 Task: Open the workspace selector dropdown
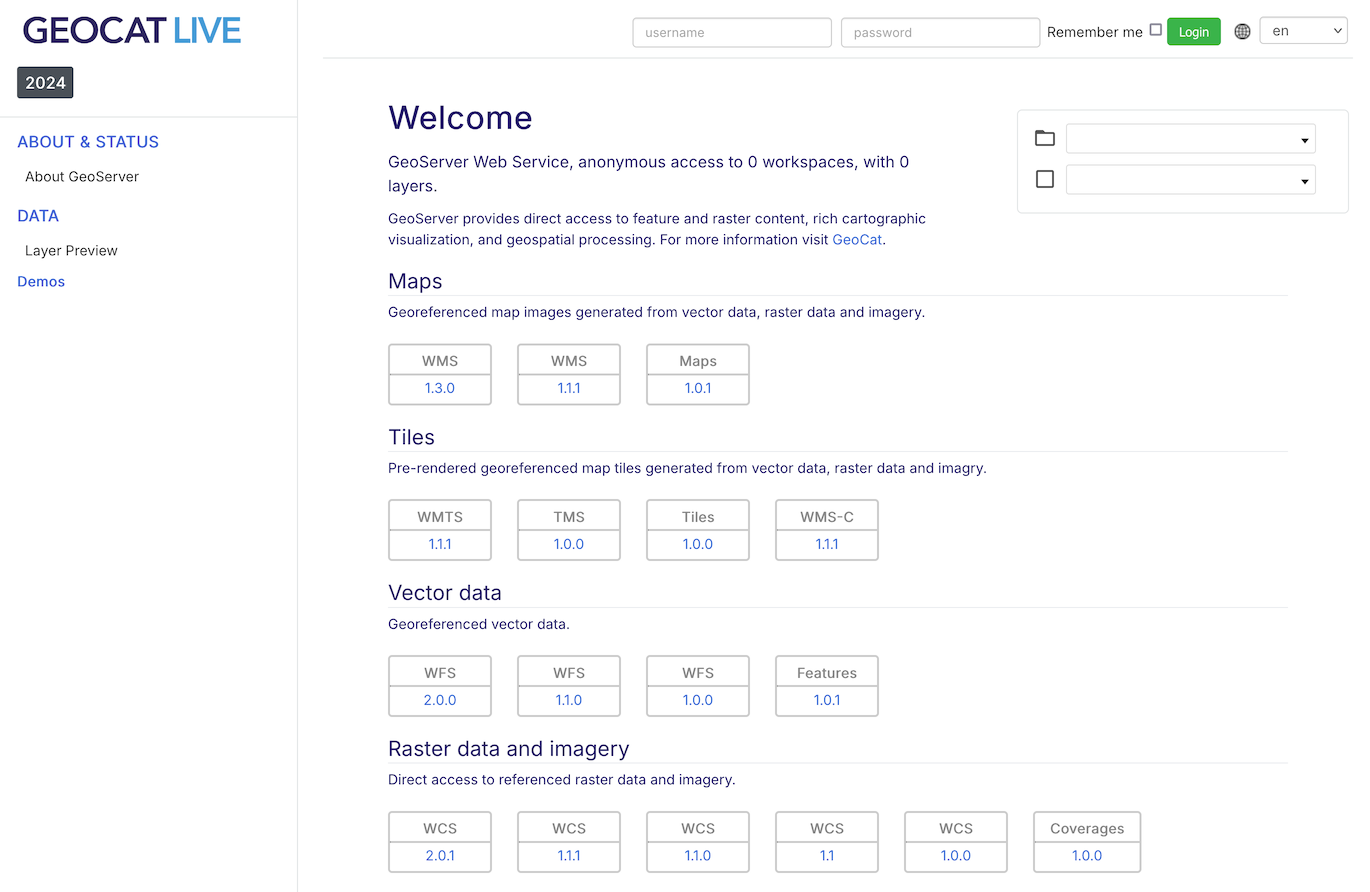1190,139
